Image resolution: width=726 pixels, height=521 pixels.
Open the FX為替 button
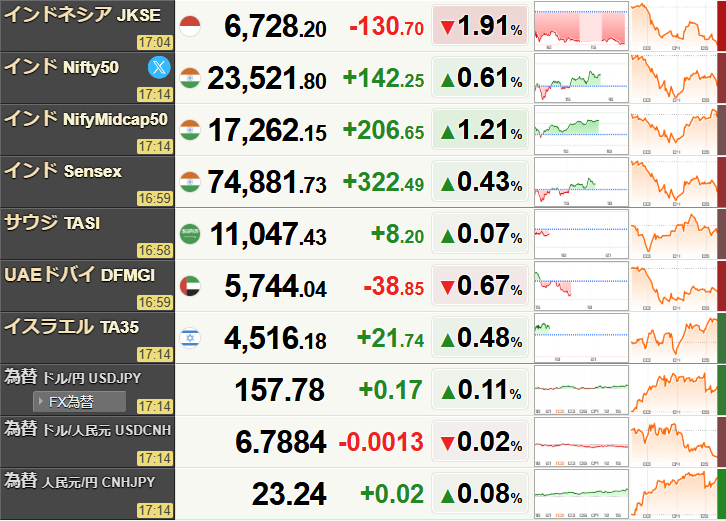pos(79,402)
